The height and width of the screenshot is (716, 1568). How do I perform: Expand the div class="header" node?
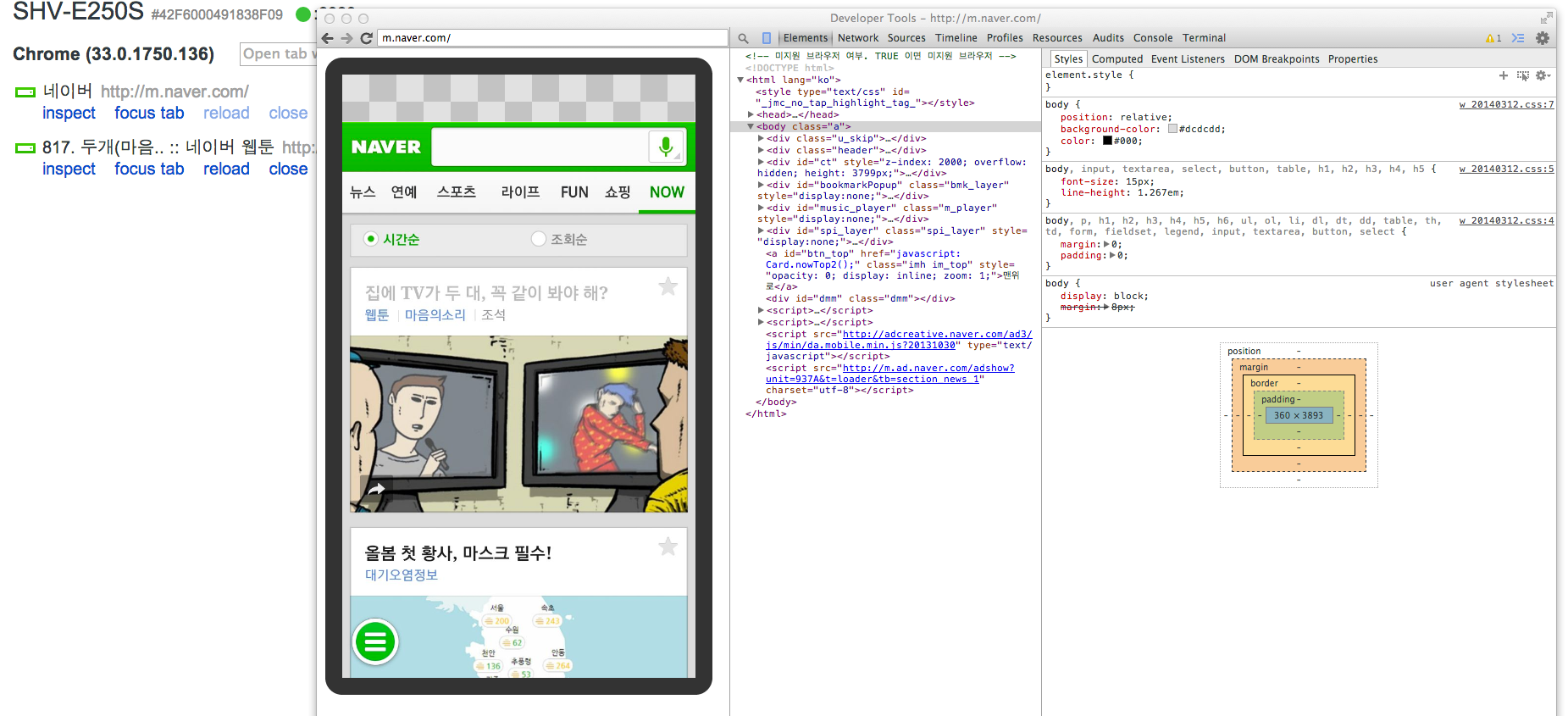coord(761,150)
